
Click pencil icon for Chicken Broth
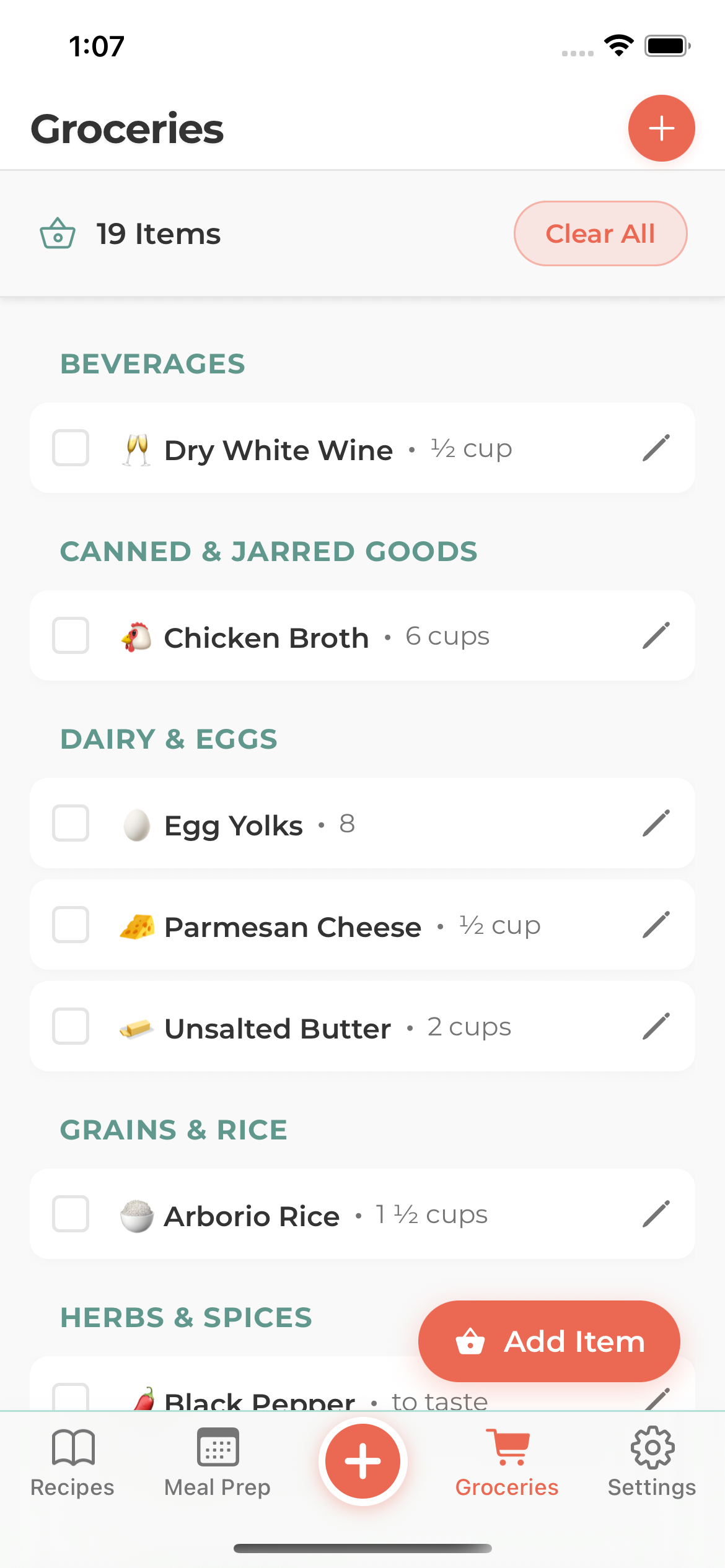656,635
